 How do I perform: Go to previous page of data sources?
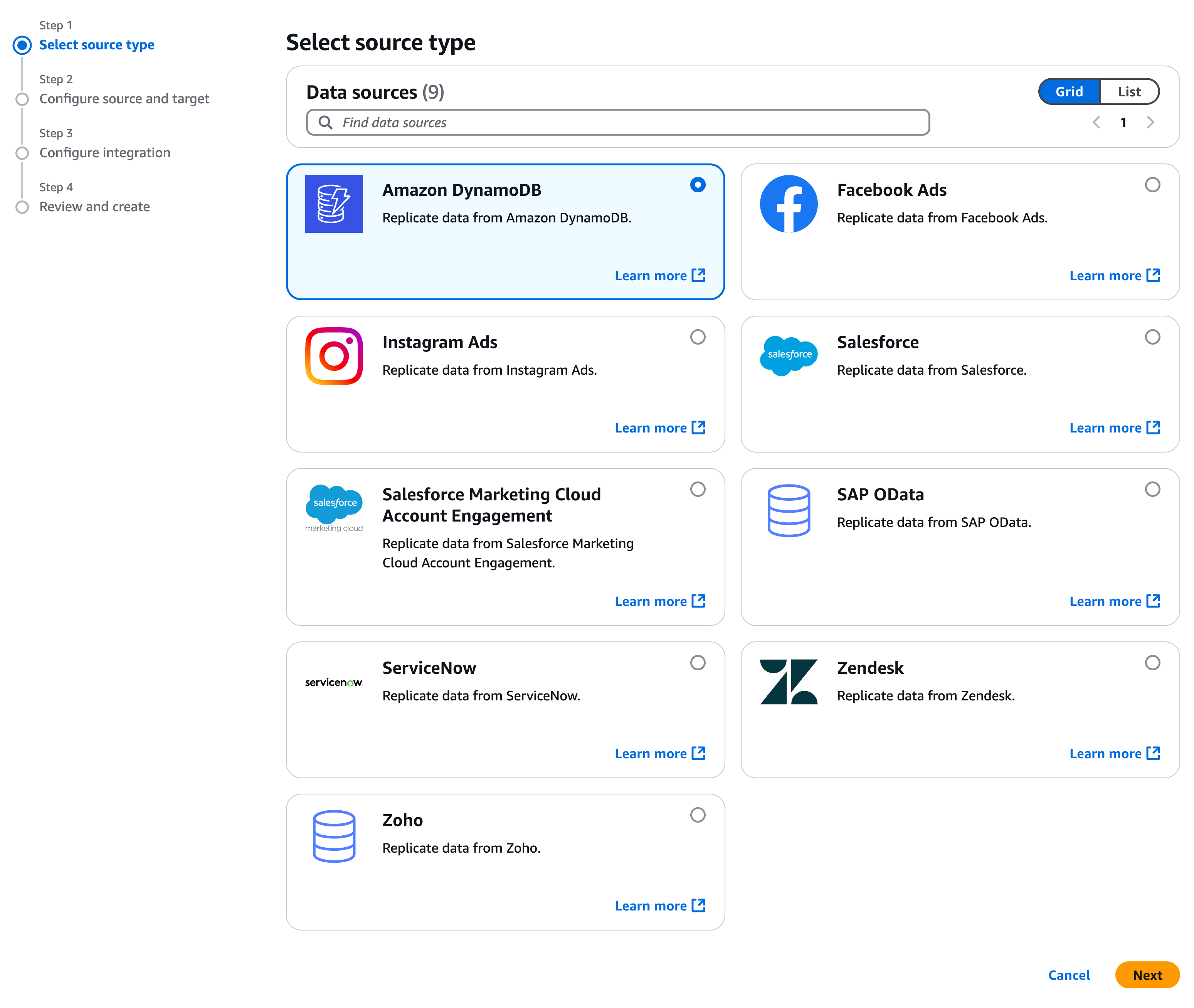pyautogui.click(x=1096, y=122)
